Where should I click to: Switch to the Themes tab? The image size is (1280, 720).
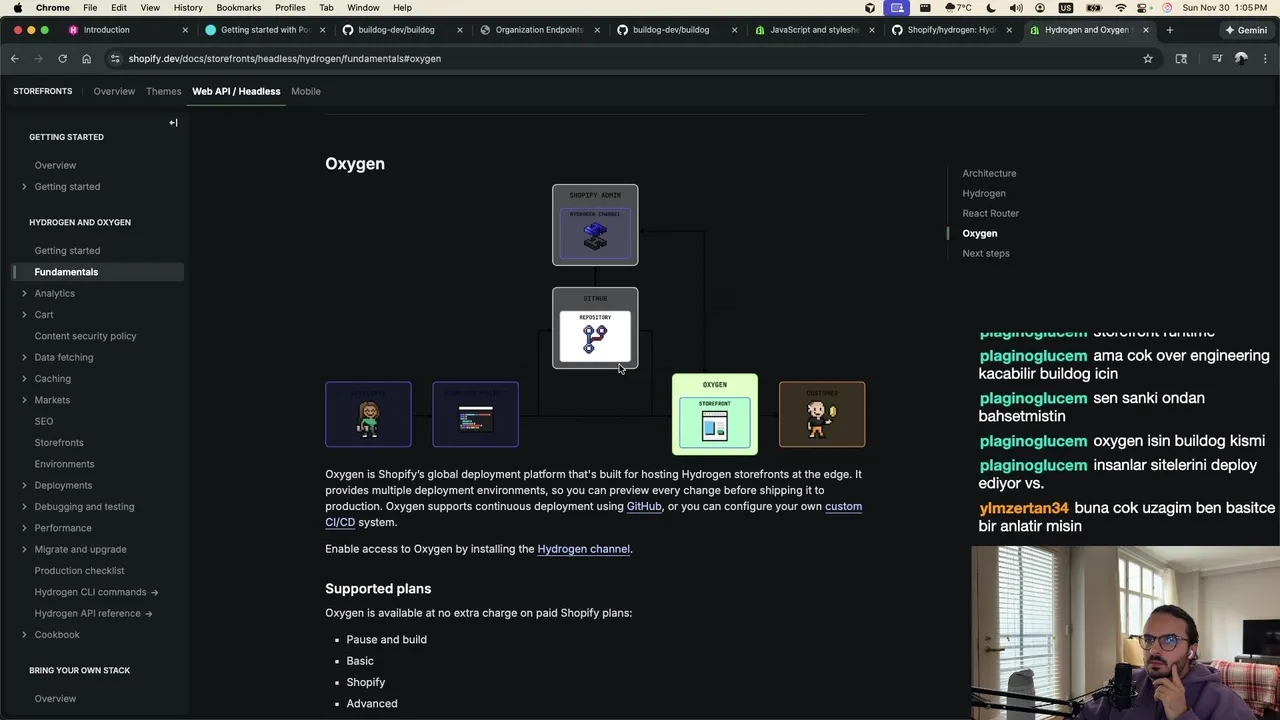(163, 91)
